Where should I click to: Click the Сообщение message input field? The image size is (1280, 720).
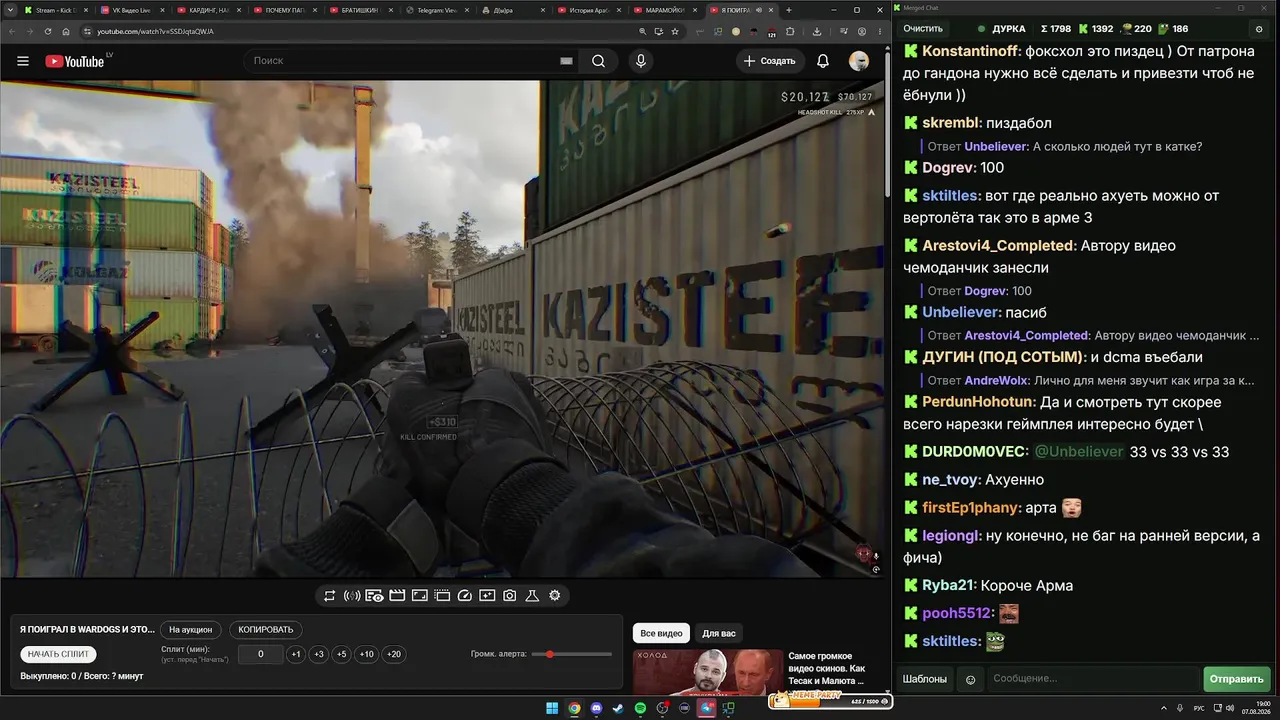(x=1092, y=679)
